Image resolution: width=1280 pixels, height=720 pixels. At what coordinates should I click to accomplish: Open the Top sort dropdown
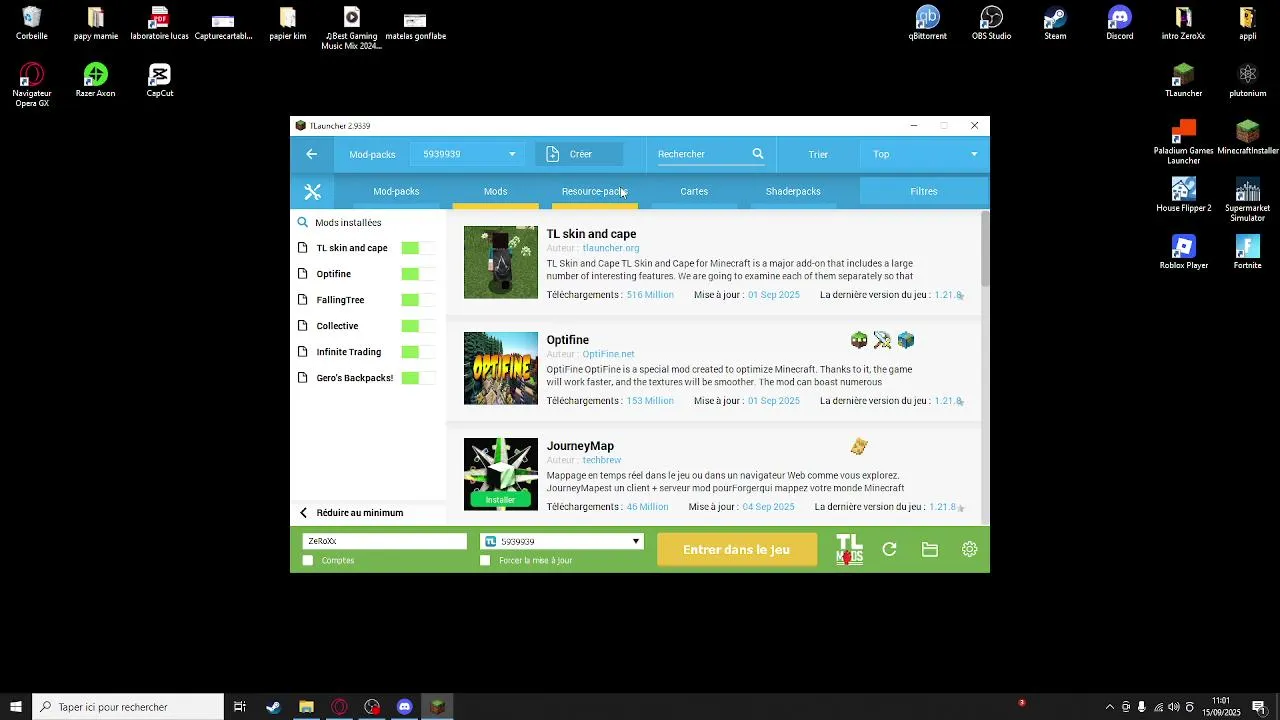click(925, 154)
